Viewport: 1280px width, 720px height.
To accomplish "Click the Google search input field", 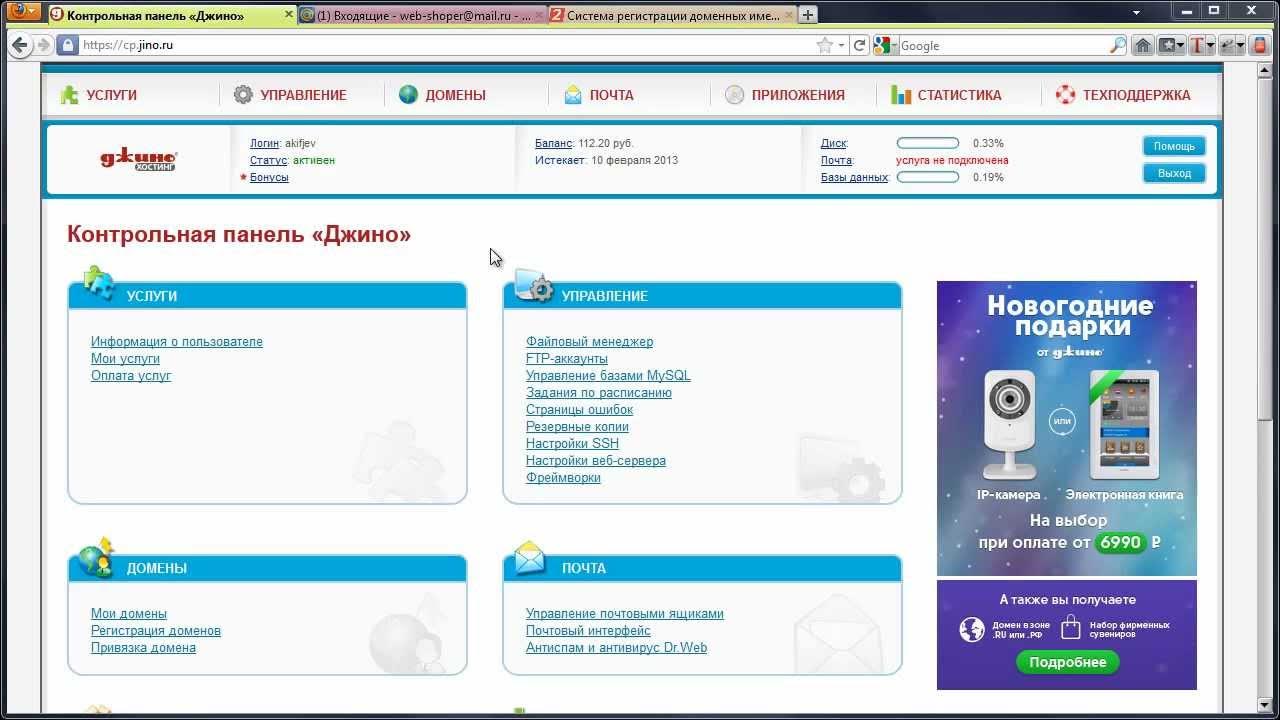I will [1003, 45].
